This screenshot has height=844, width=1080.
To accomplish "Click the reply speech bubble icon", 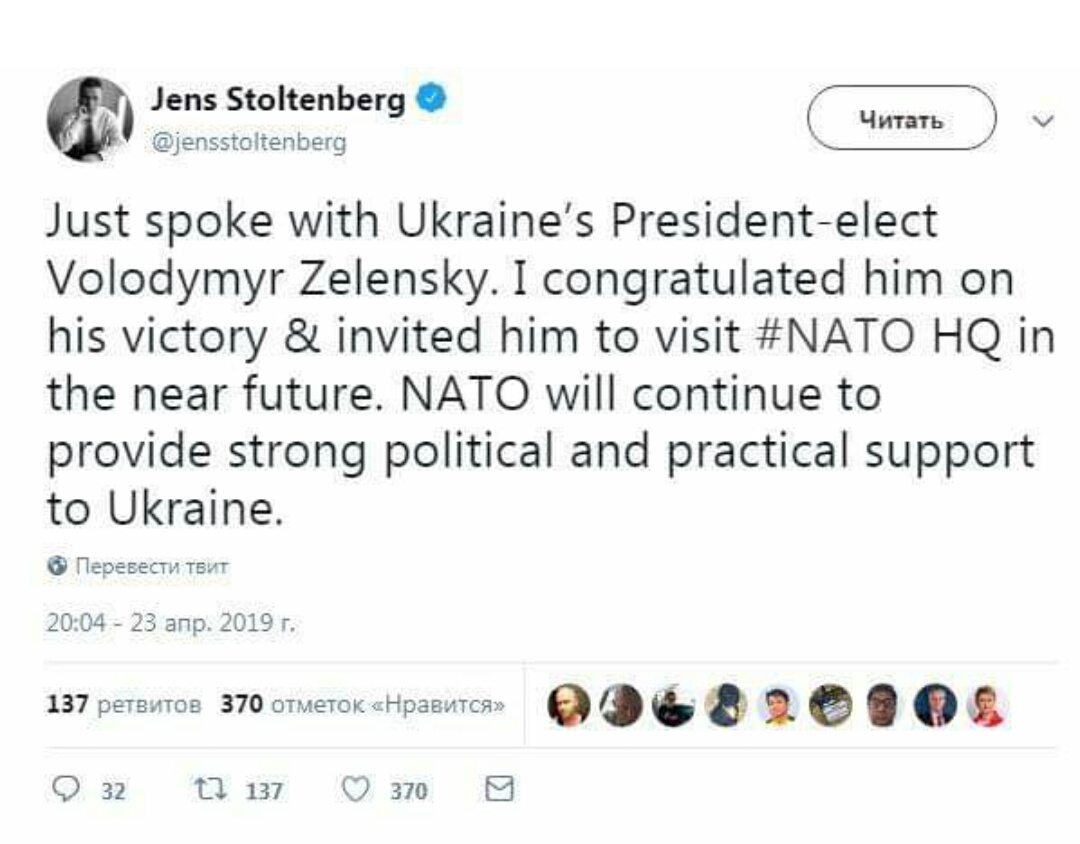I will [x=65, y=789].
